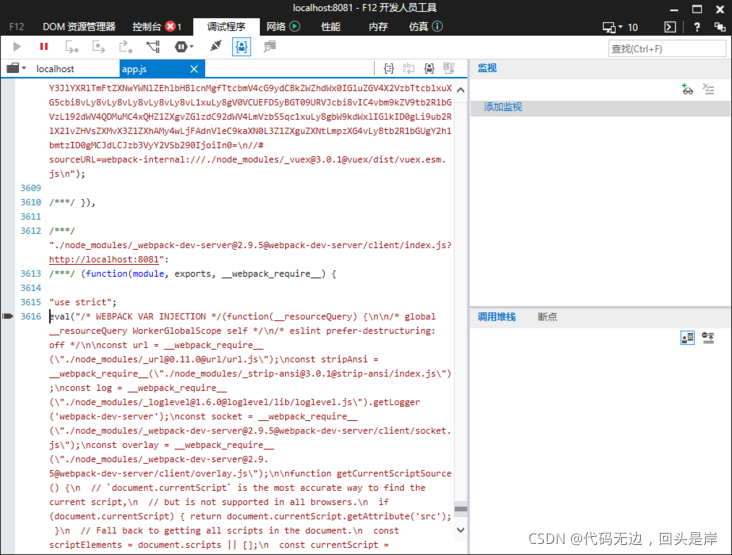Open the console drawer icon in header
The image size is (732, 555).
[x=670, y=27]
